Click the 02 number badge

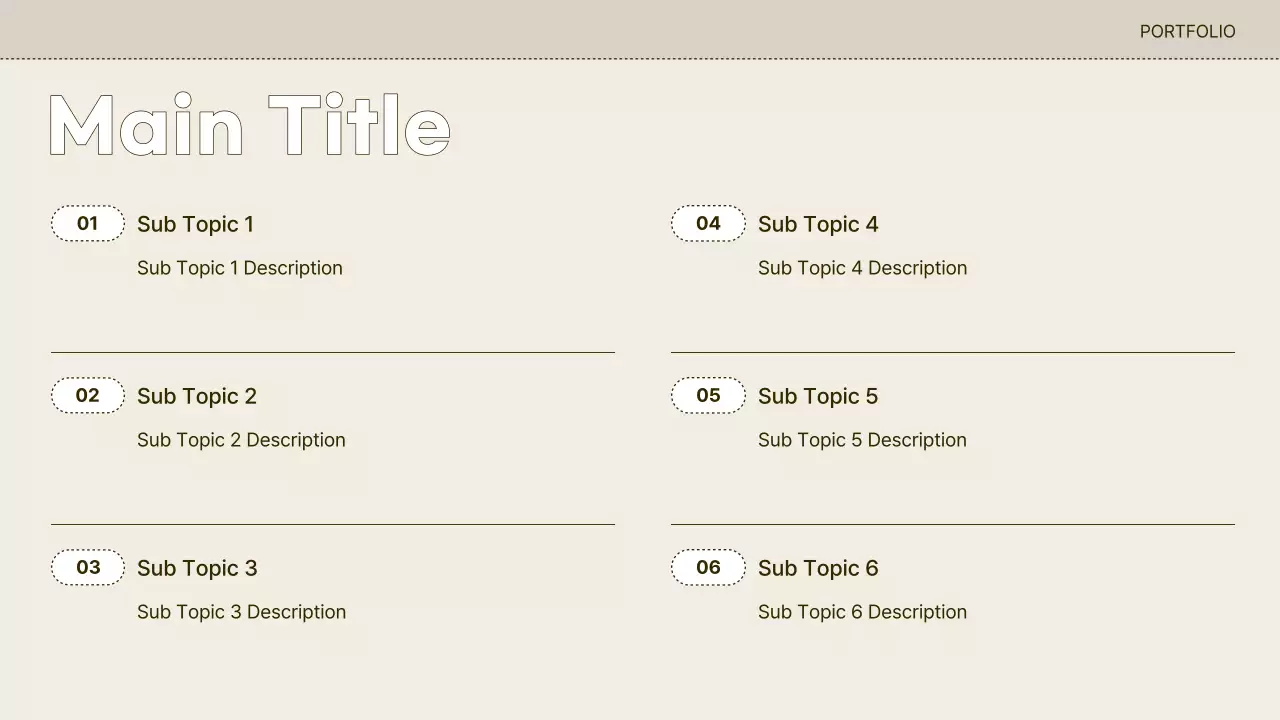click(x=88, y=396)
